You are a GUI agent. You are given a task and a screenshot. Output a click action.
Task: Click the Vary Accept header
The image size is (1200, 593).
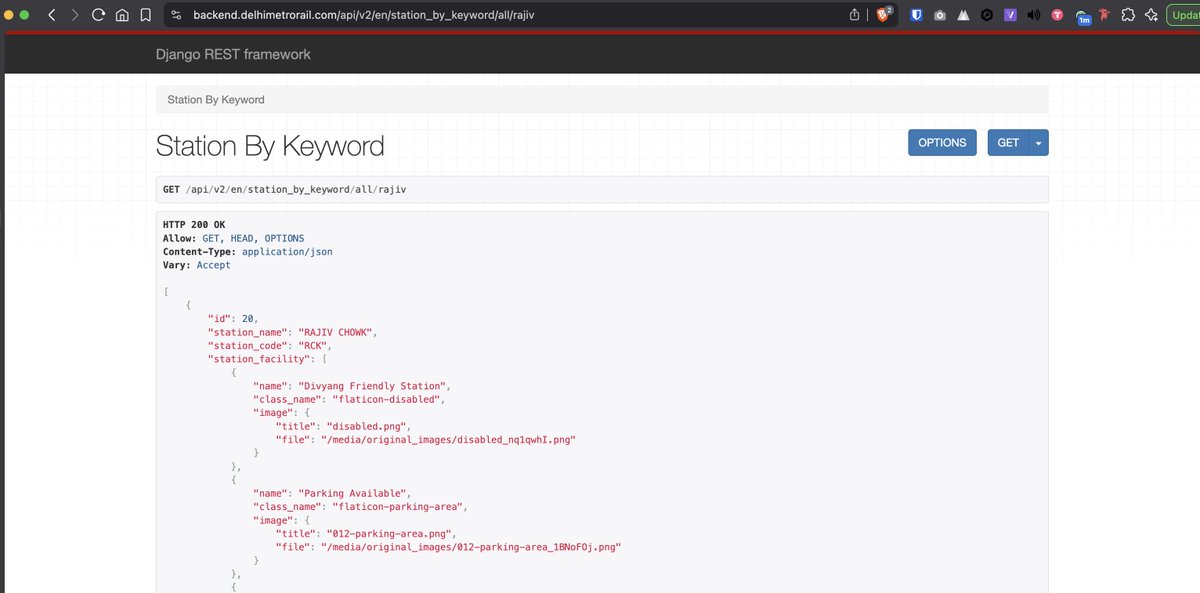(x=196, y=265)
